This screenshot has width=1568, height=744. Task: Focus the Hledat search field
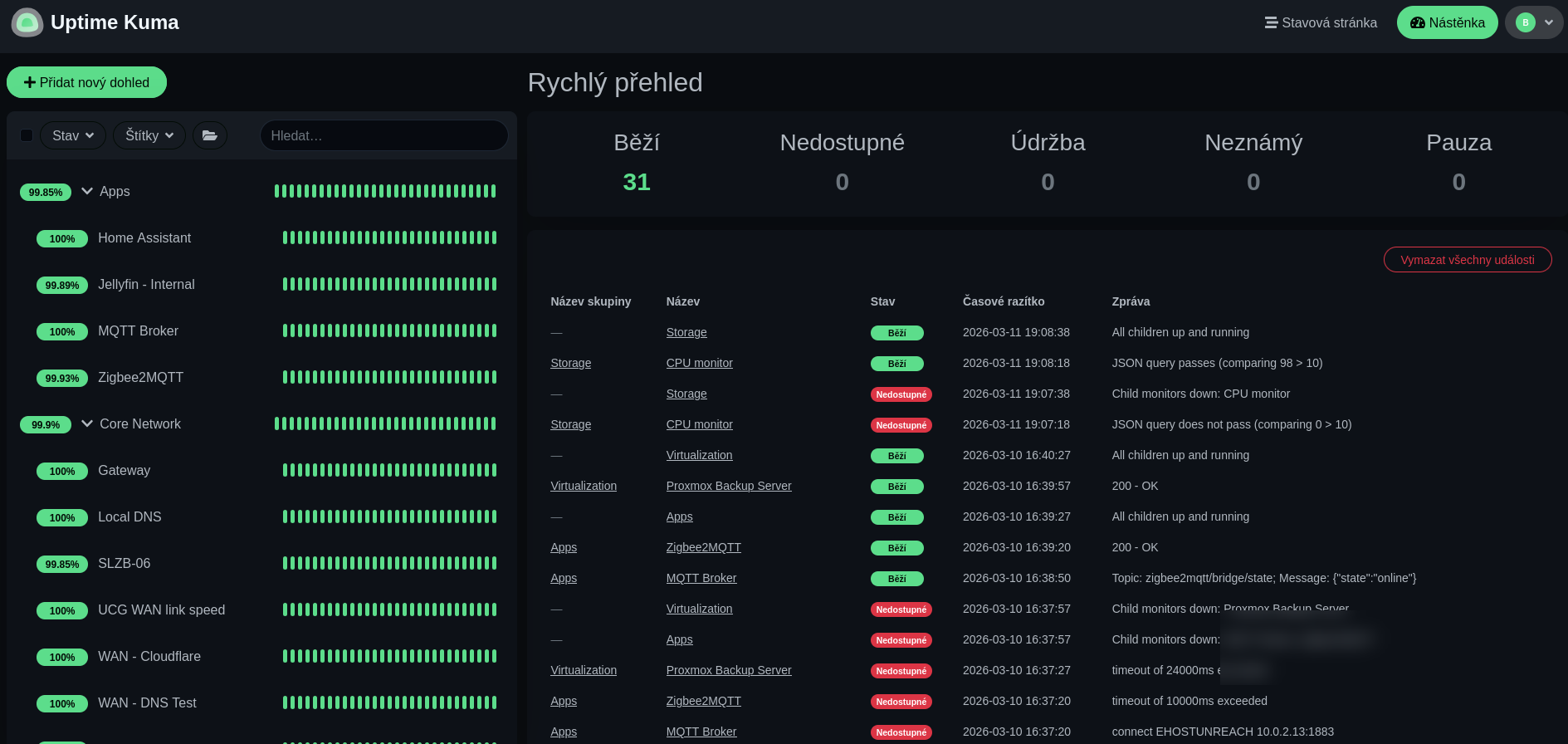(x=383, y=135)
